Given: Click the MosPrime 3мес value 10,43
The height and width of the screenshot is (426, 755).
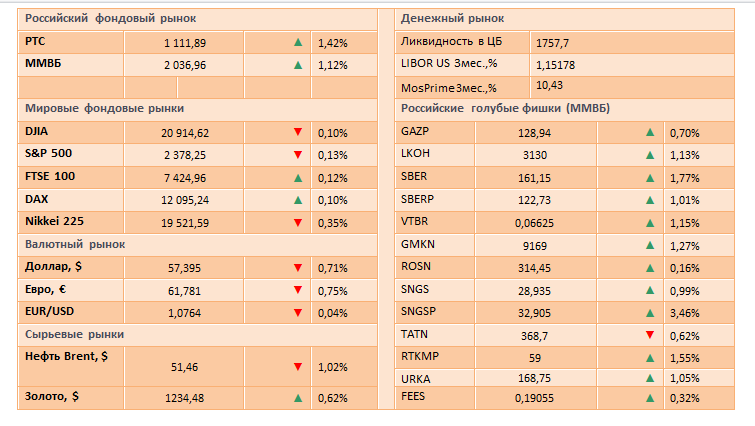Looking at the screenshot, I should click(551, 86).
